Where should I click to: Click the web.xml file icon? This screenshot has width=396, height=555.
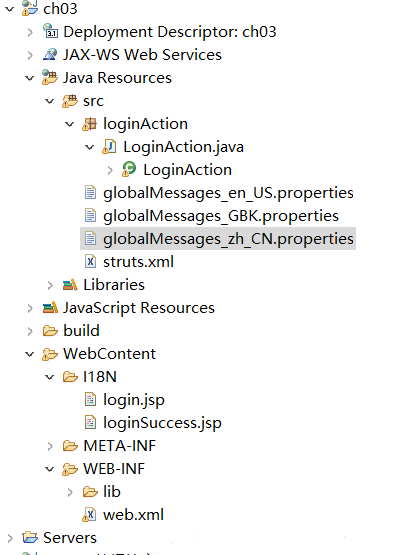90,515
